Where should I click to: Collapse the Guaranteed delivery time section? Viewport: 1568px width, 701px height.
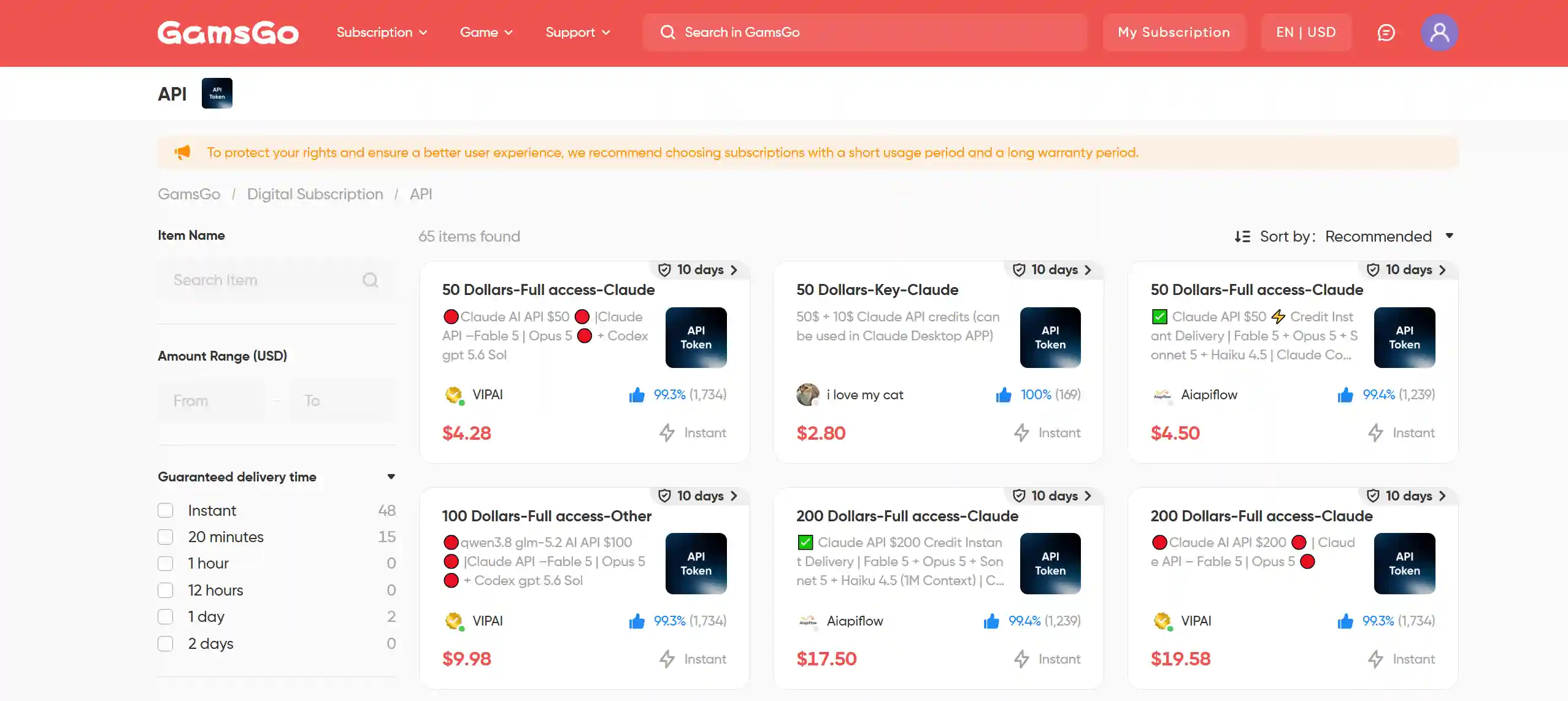(391, 477)
